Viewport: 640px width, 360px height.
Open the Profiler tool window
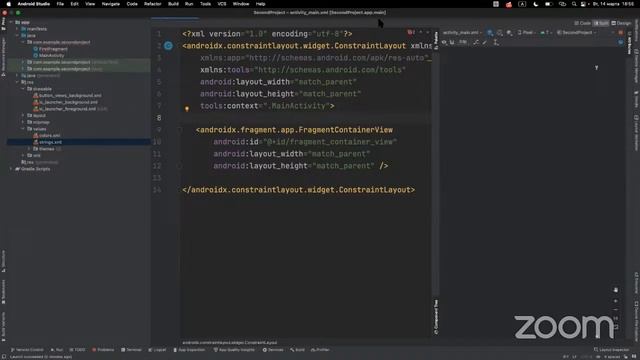320,350
